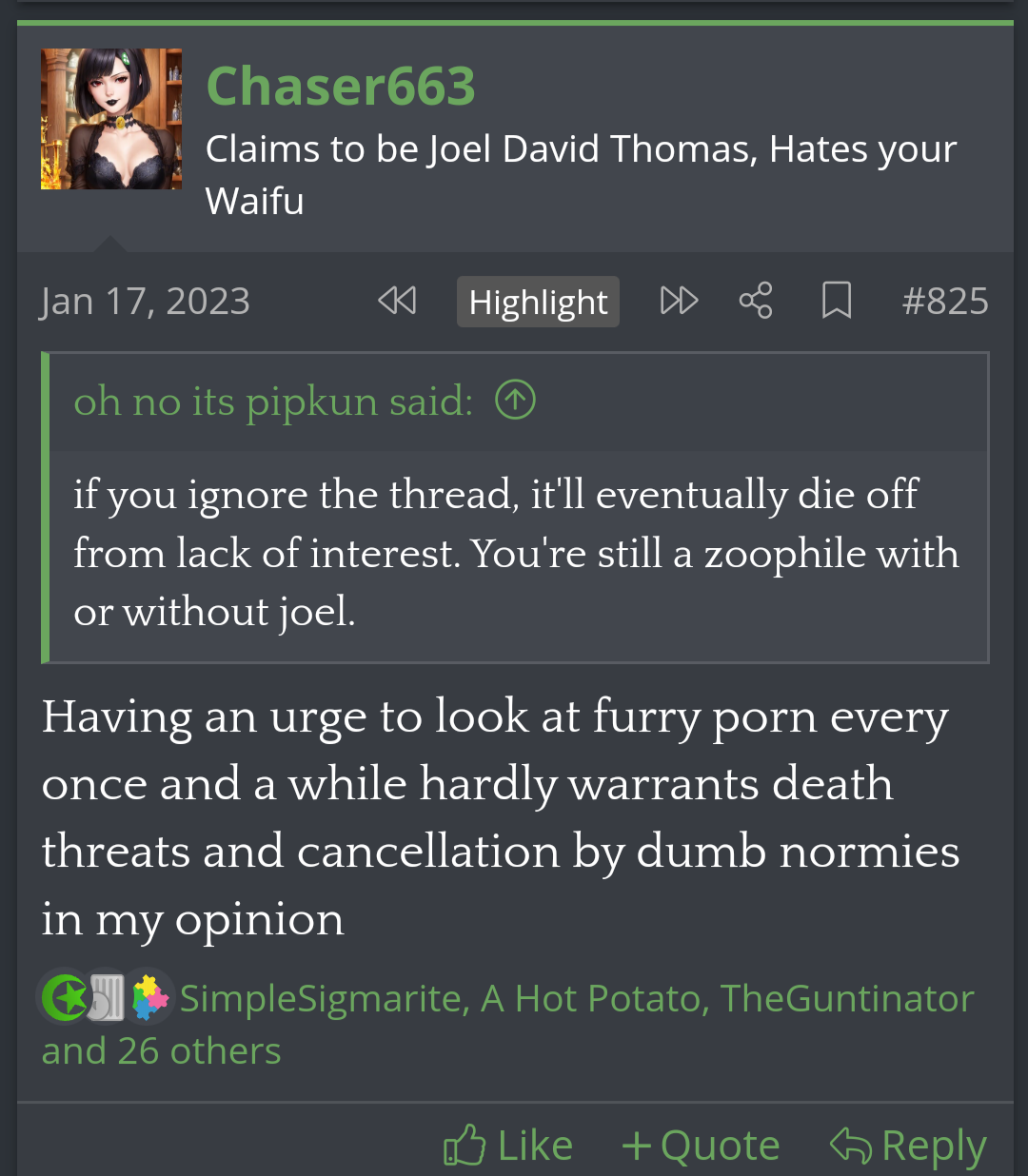Jump to previous highlighted post with double-left arrows
Viewport: 1028px width, 1176px height.
pos(397,301)
